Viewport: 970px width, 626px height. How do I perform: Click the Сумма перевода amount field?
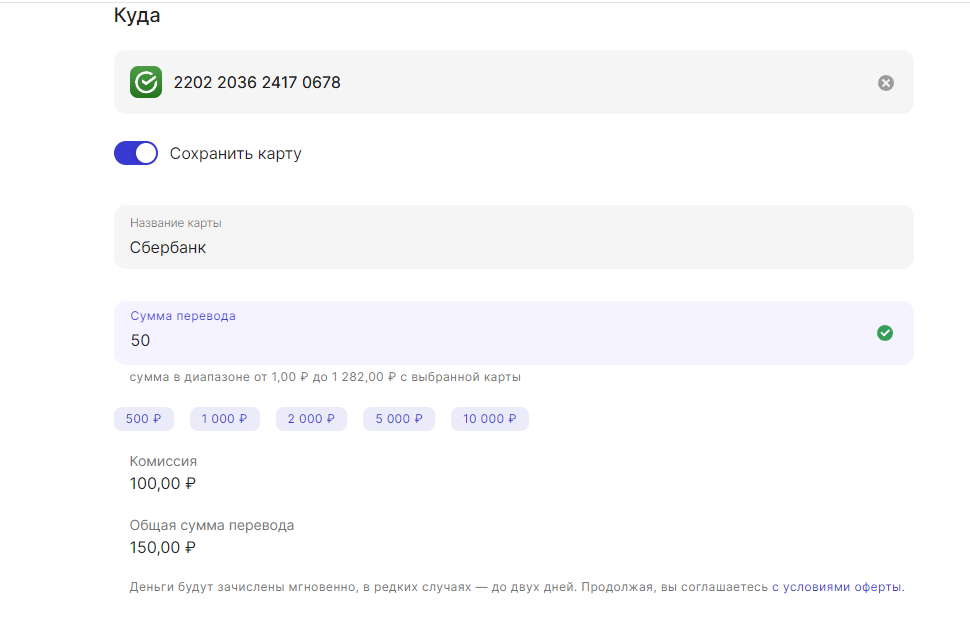tap(513, 333)
